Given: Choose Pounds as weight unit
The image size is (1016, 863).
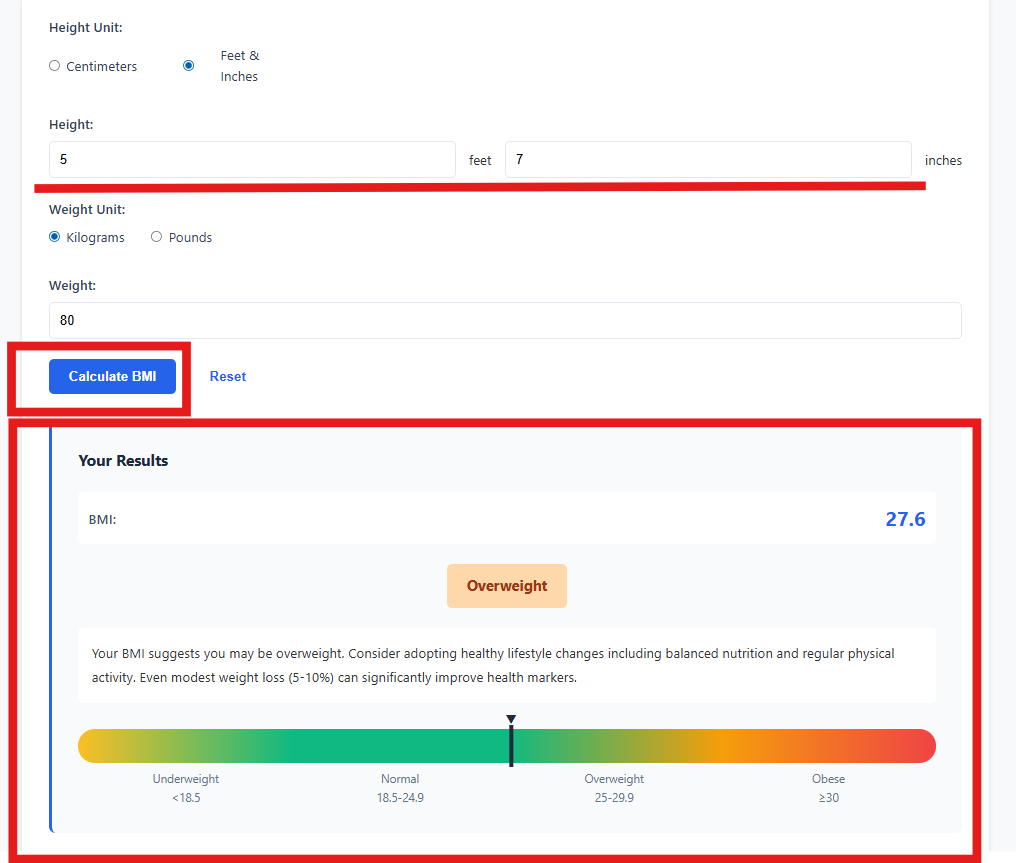Looking at the screenshot, I should click(x=156, y=236).
